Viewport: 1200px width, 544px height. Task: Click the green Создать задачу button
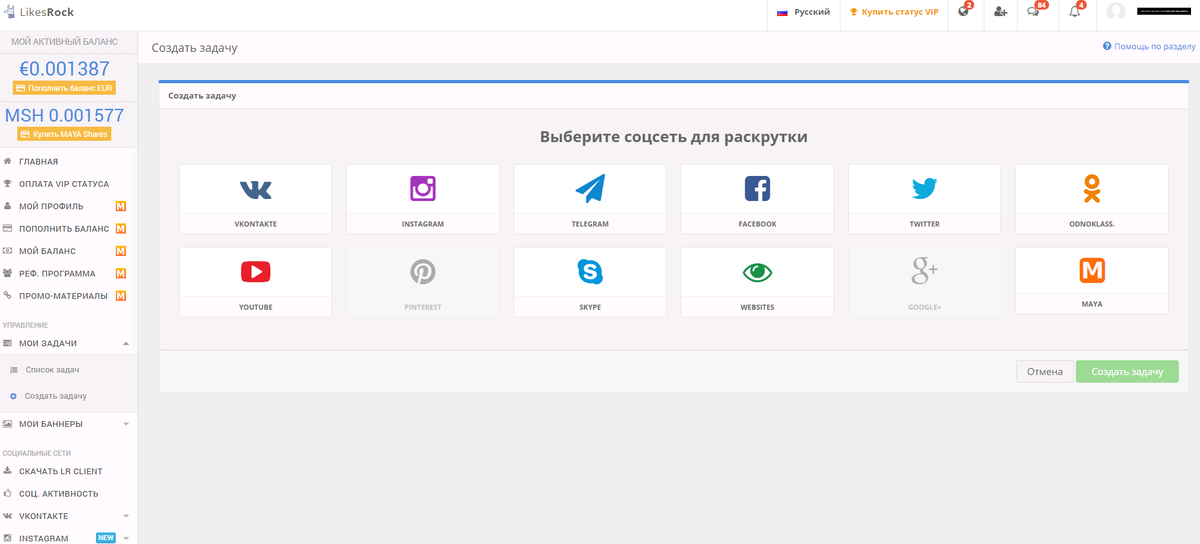point(1127,371)
